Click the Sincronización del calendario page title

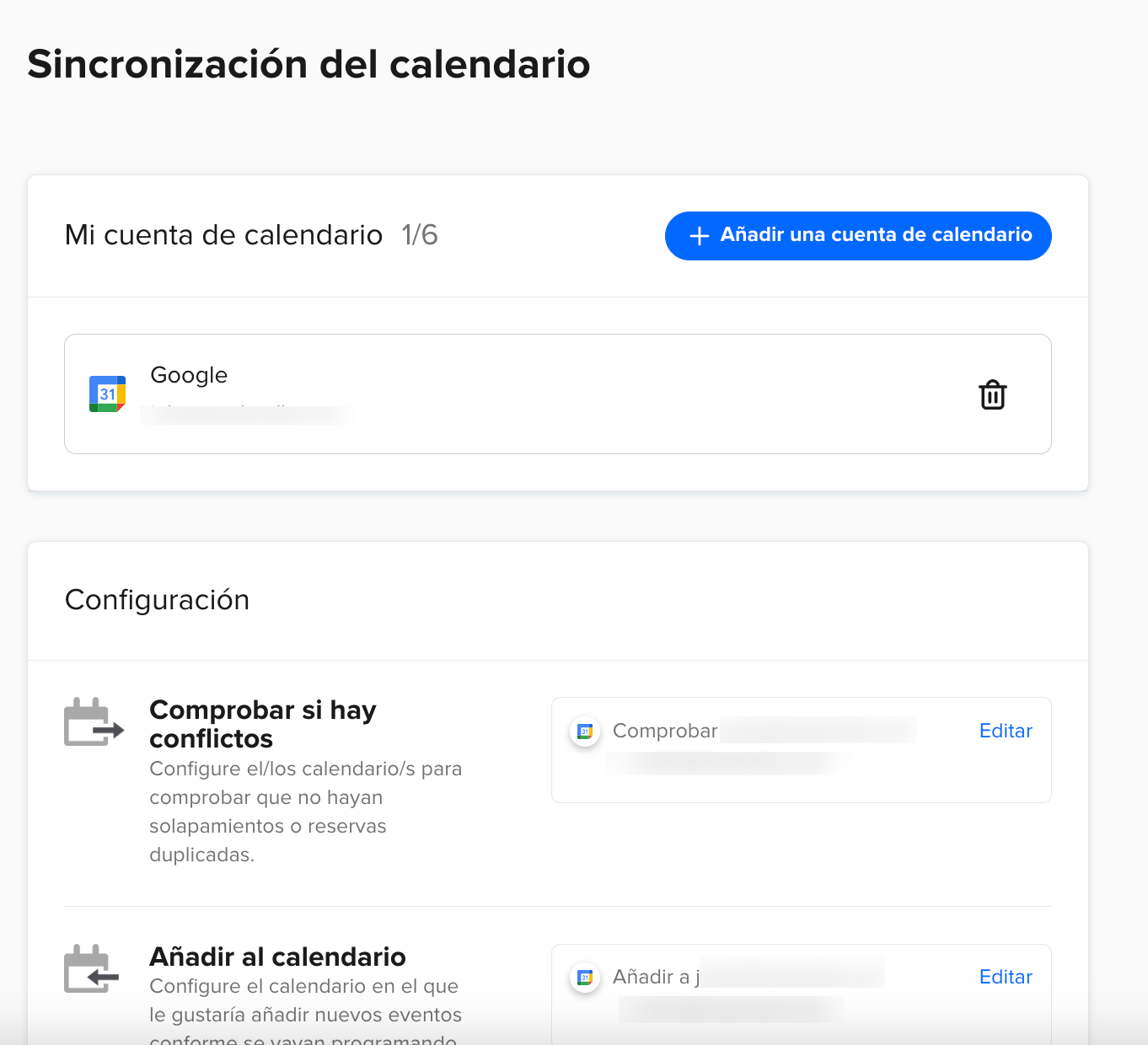coord(308,64)
